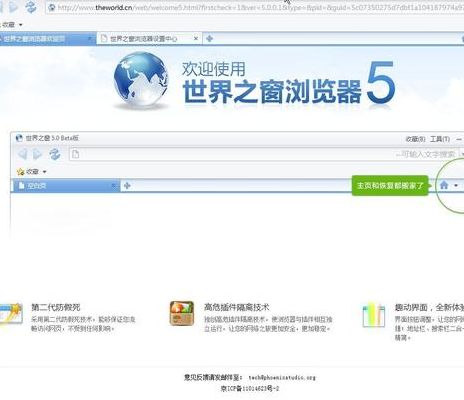Click the page icon in demo address bar
Image resolution: width=464 pixels, height=400 pixels.
76,154
